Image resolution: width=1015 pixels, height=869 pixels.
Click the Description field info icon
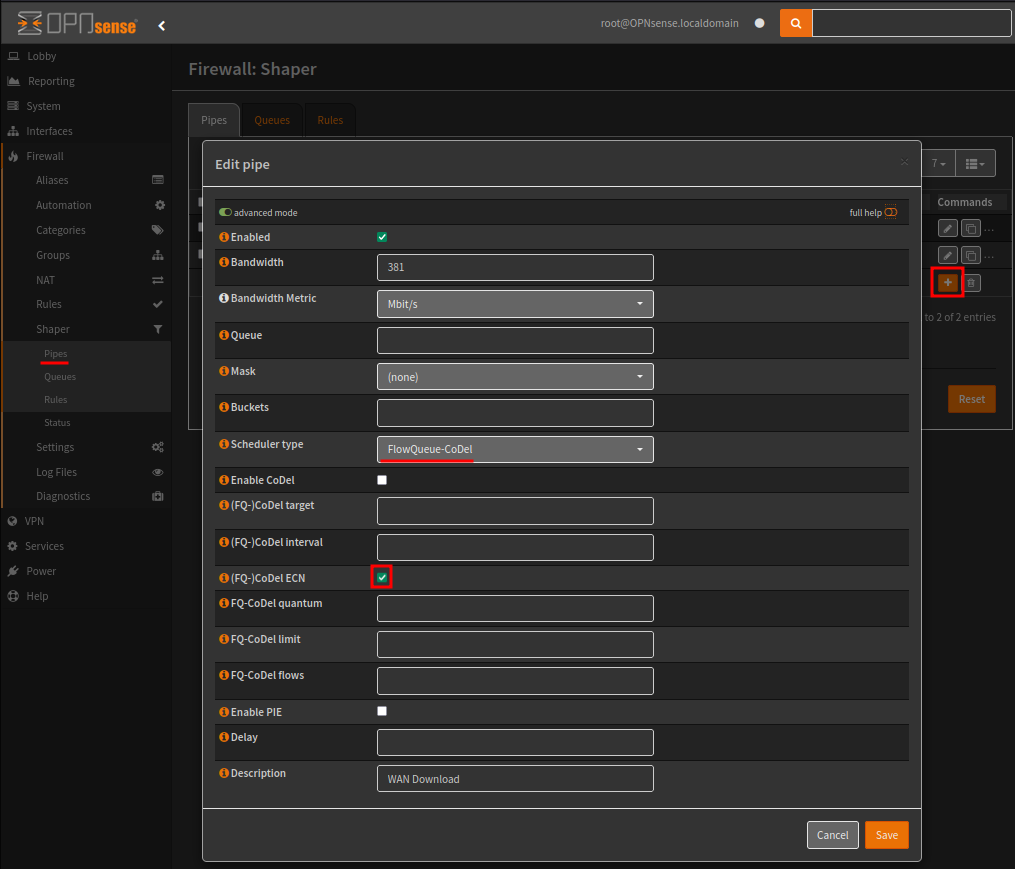[224, 773]
